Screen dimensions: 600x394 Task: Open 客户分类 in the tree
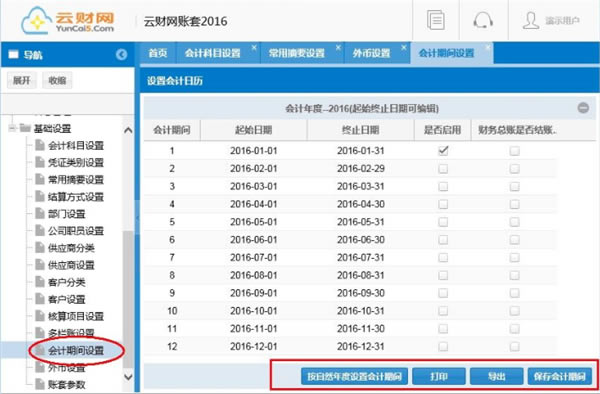coord(67,282)
